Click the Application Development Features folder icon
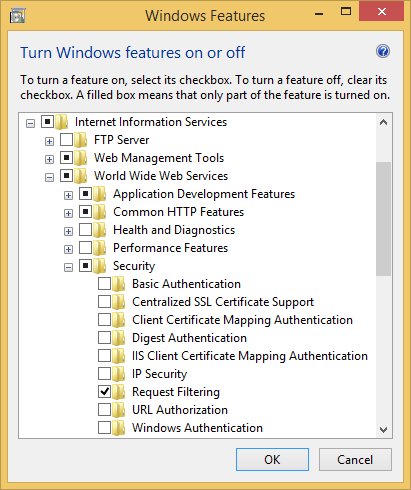This screenshot has height=490, width=411. click(x=100, y=194)
